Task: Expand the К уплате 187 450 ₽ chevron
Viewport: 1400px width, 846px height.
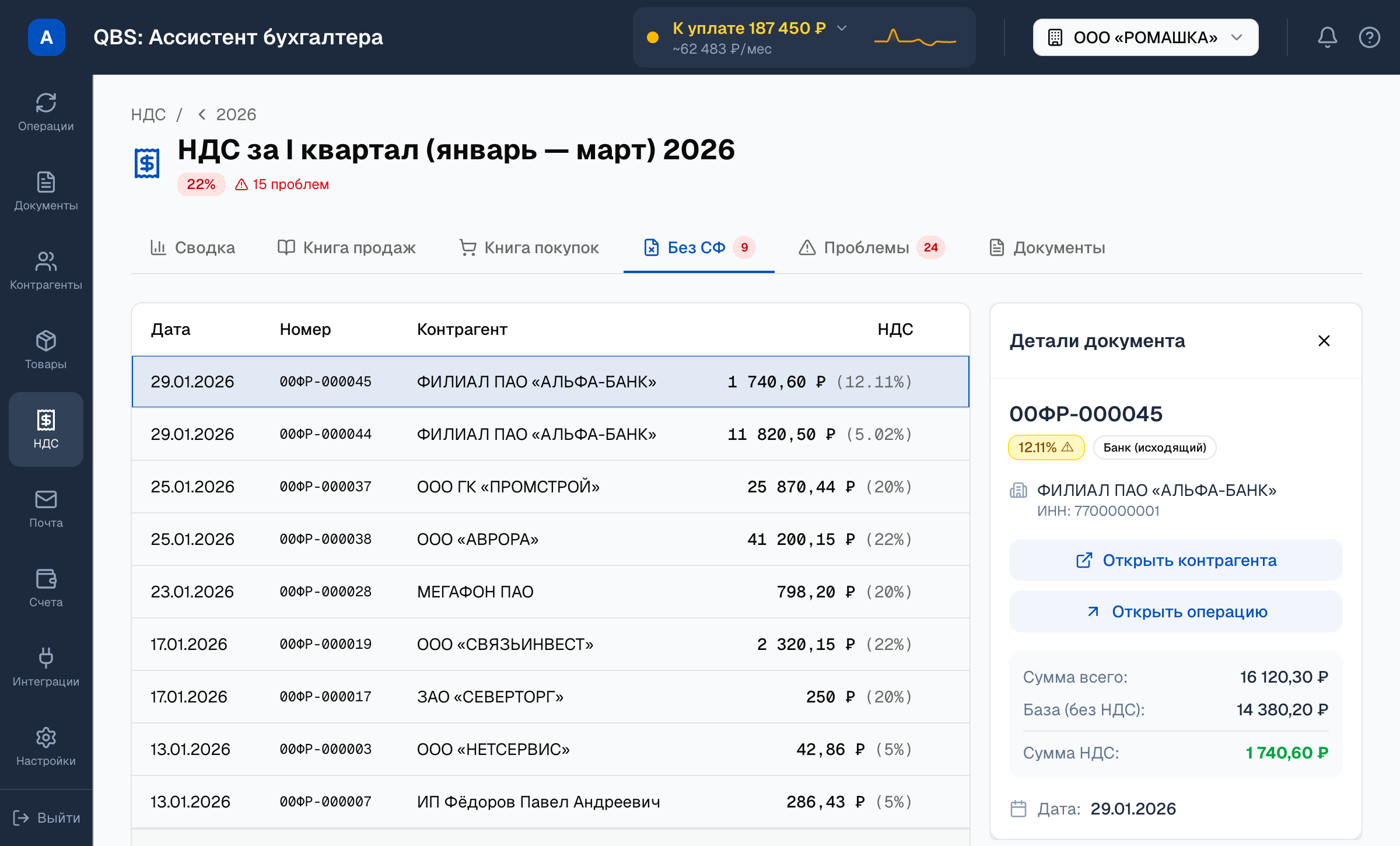Action: (x=842, y=28)
